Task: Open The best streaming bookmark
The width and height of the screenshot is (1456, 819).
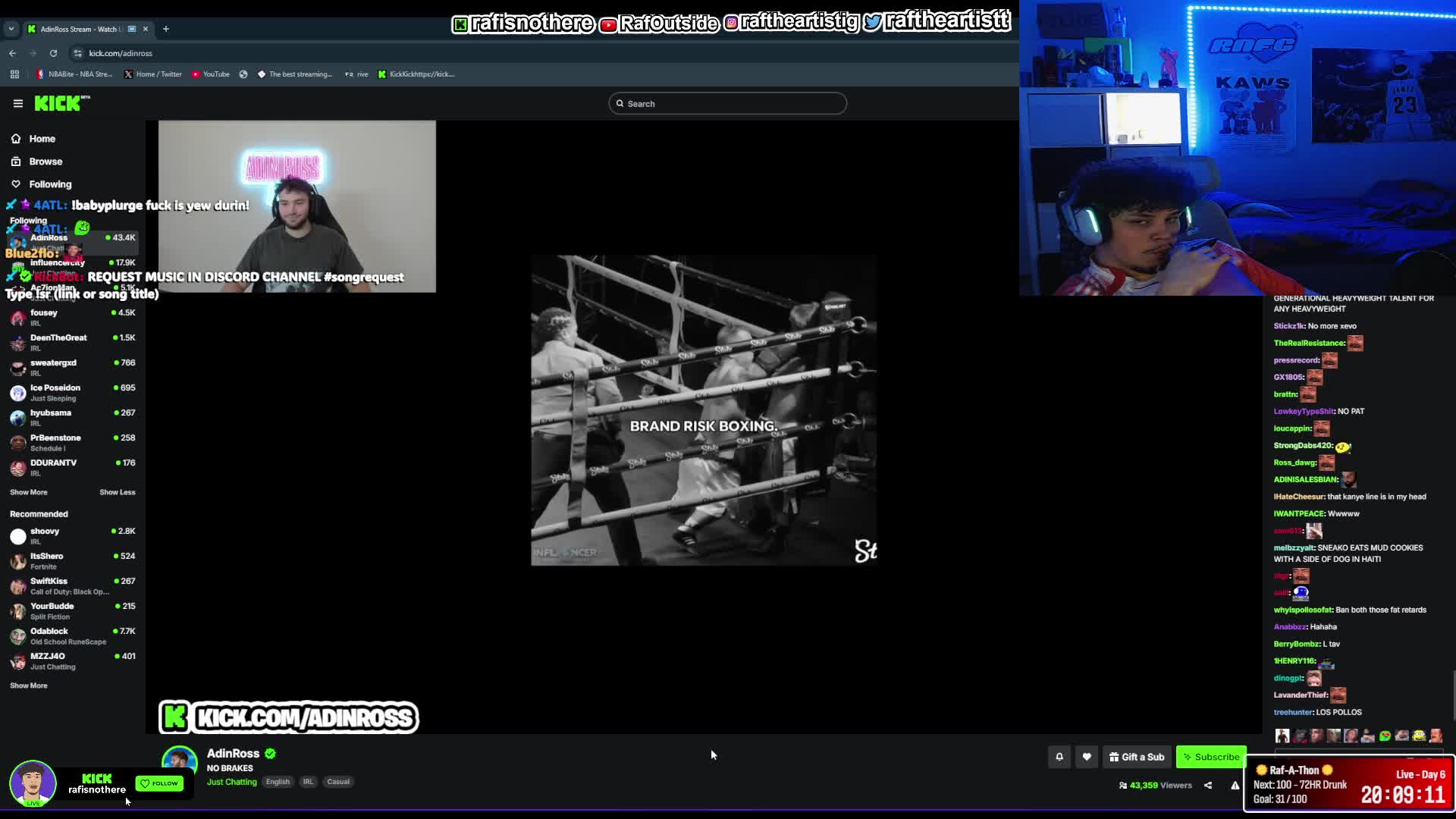Action: [295, 74]
